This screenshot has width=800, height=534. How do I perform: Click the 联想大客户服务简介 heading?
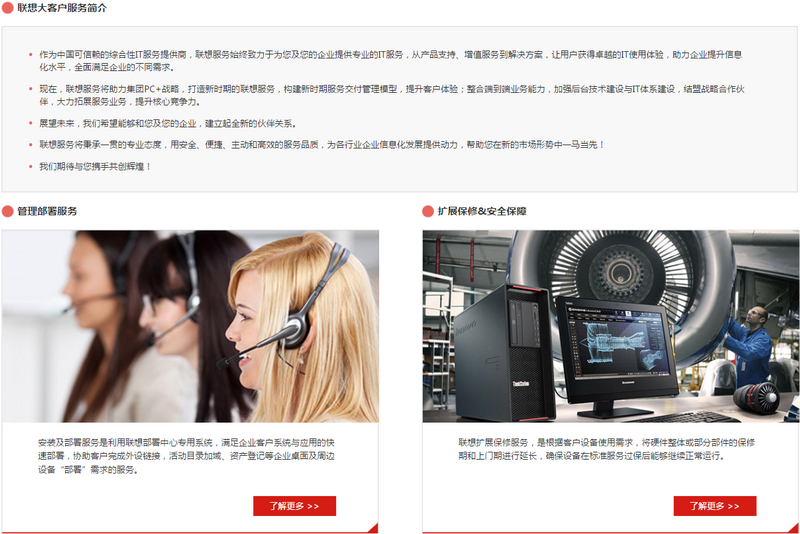[62, 8]
